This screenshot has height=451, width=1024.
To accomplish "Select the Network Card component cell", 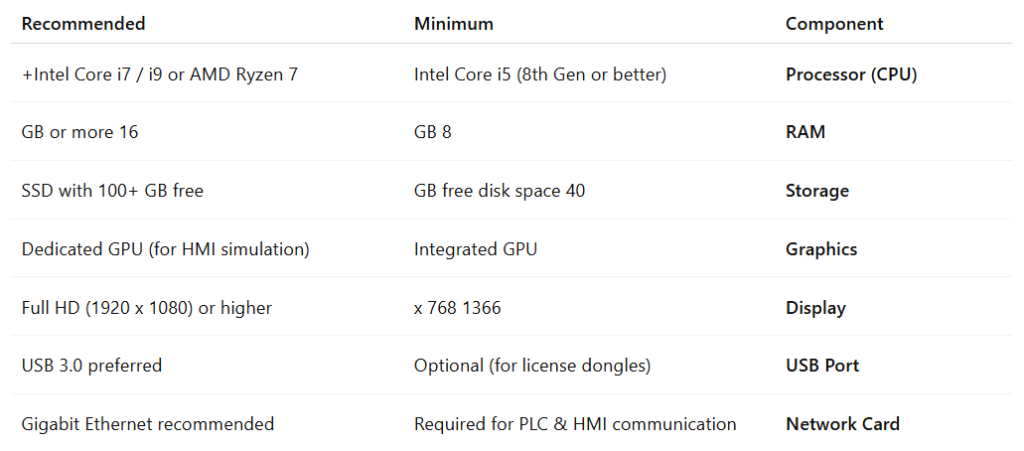I will tap(842, 424).
